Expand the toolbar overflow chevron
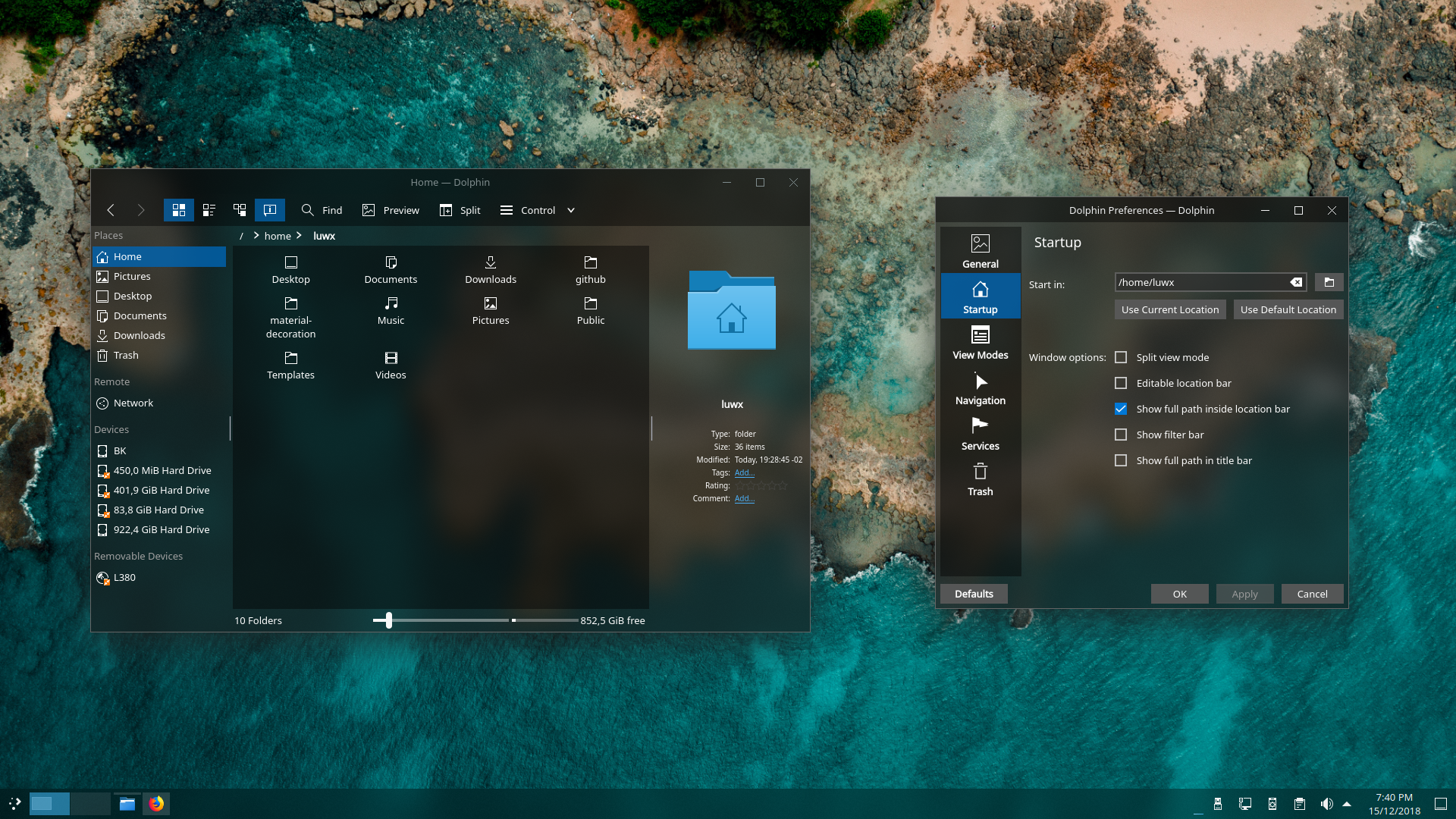 click(571, 210)
